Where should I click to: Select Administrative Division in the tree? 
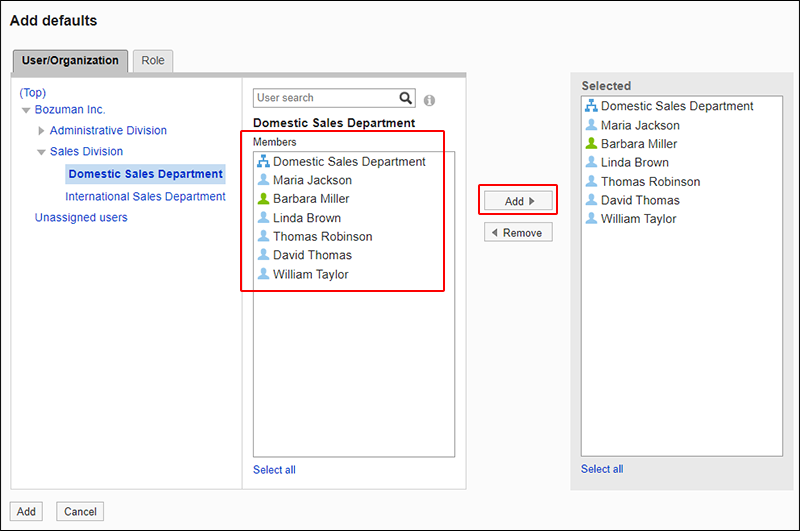pyautogui.click(x=108, y=131)
